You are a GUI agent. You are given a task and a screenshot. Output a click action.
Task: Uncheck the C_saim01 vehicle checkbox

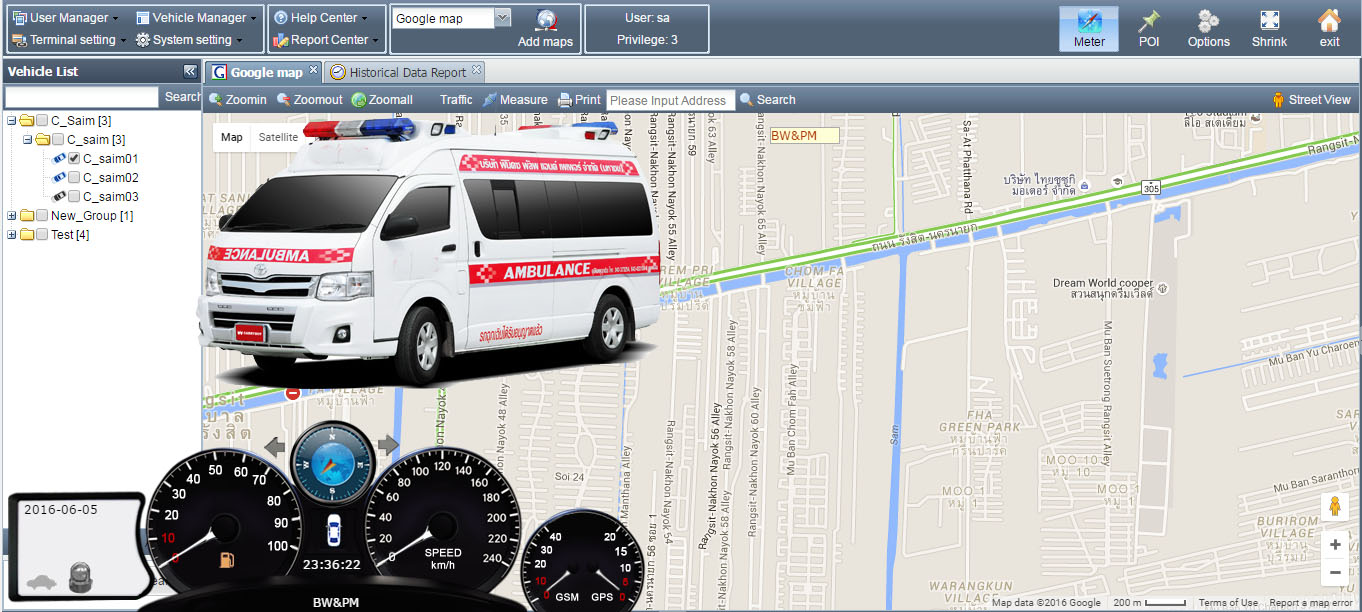click(x=74, y=159)
